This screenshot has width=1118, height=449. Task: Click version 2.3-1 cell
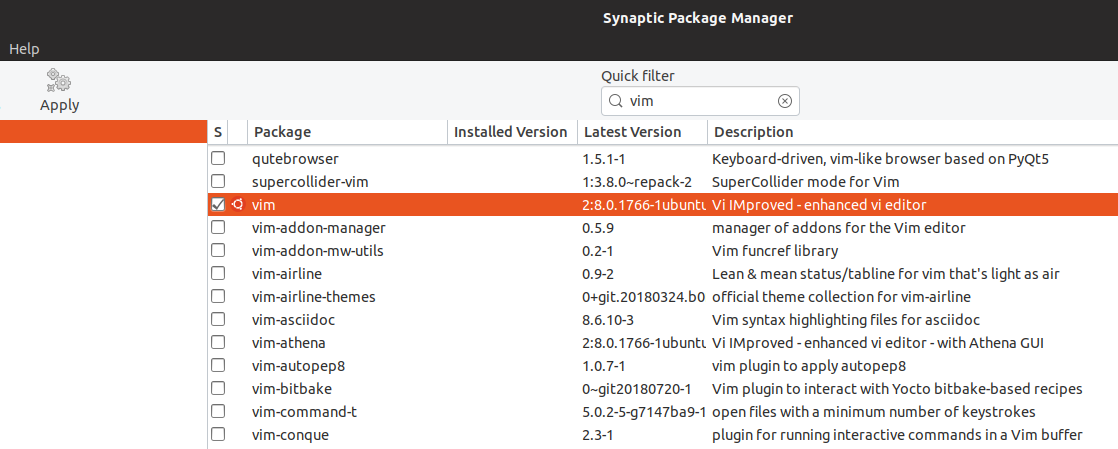click(x=598, y=435)
